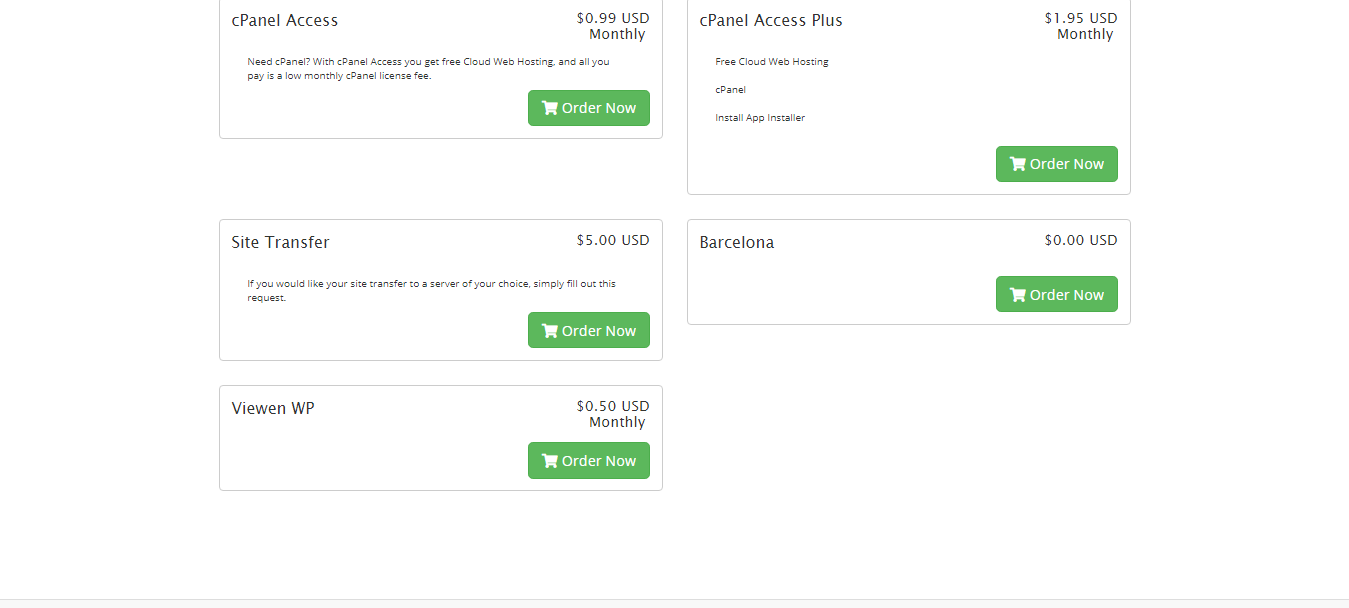
Task: Click the cart icon for Site Transfer
Action: pyautogui.click(x=550, y=331)
